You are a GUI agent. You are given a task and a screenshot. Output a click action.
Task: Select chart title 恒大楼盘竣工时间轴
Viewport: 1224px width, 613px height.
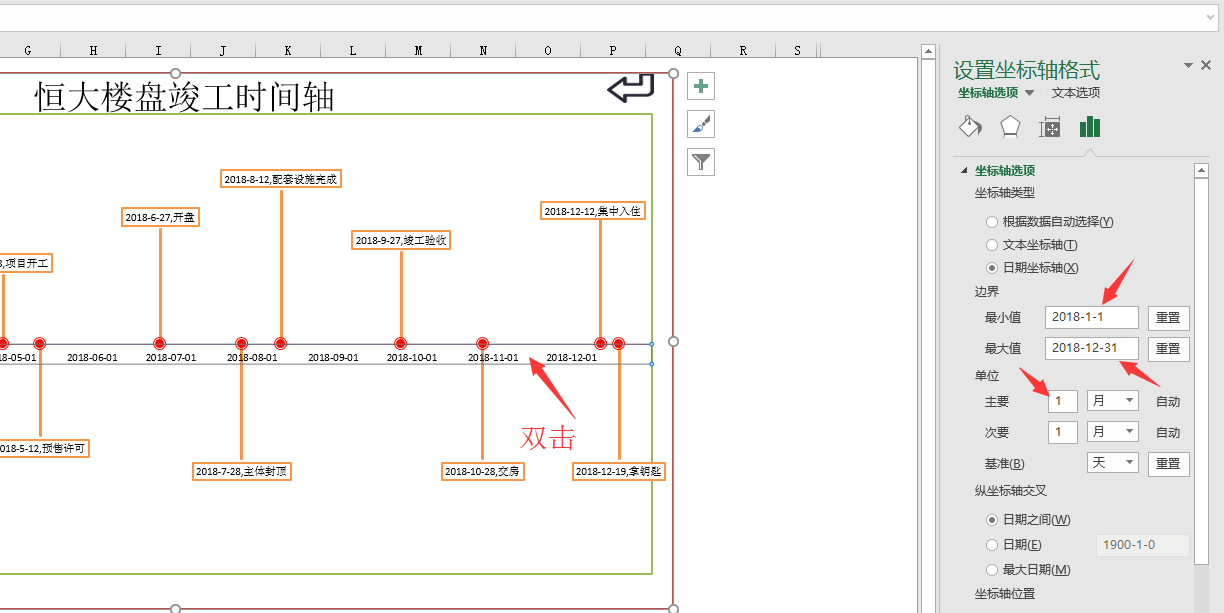[x=185, y=97]
